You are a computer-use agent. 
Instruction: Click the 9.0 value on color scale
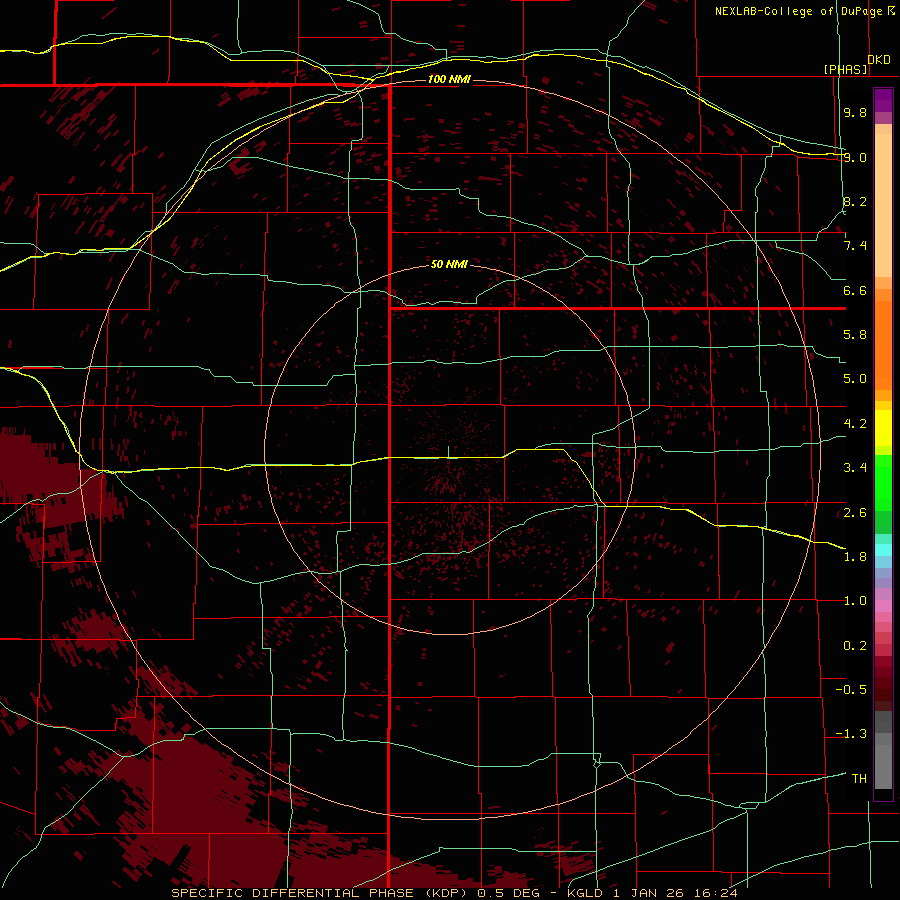pyautogui.click(x=855, y=157)
